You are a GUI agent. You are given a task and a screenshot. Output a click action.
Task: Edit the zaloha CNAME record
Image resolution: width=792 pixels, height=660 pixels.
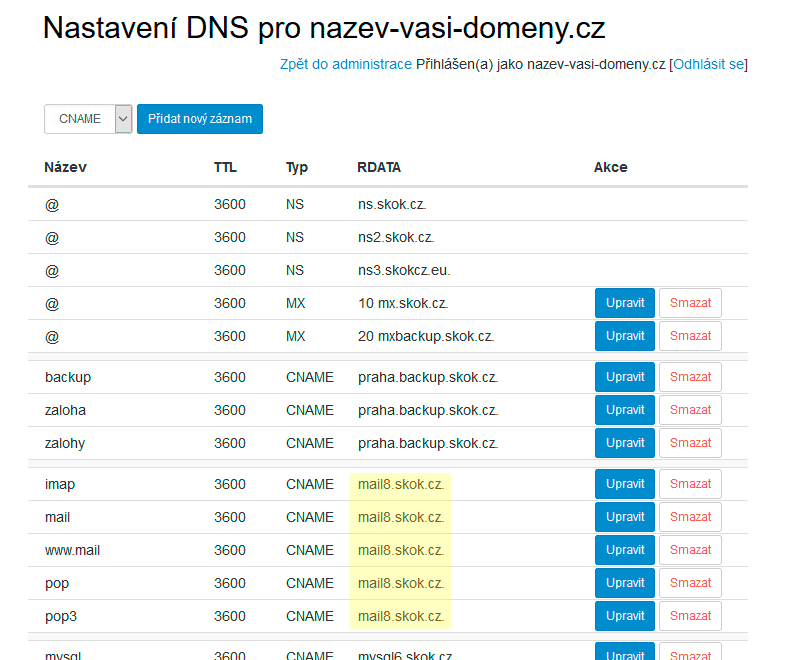pyautogui.click(x=625, y=410)
